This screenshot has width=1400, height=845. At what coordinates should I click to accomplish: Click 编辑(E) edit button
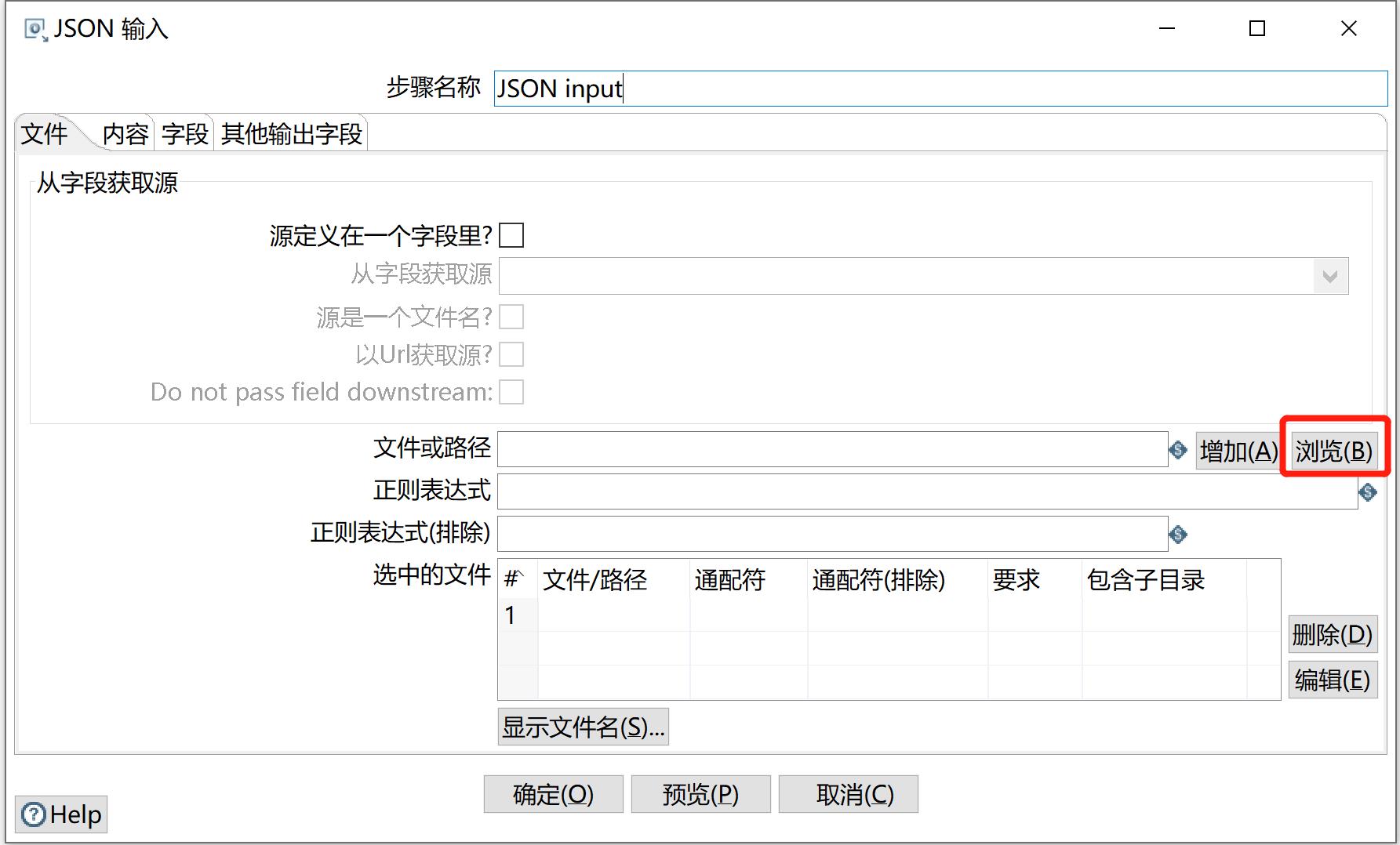coord(1333,680)
